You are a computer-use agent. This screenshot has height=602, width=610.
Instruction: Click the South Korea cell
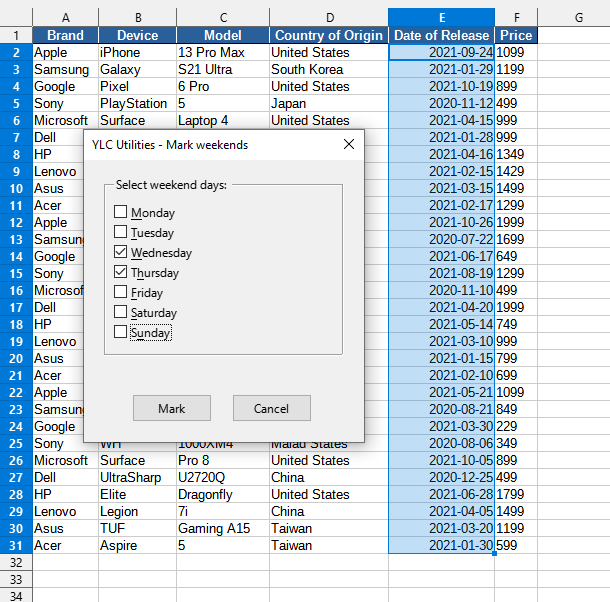tap(328, 69)
